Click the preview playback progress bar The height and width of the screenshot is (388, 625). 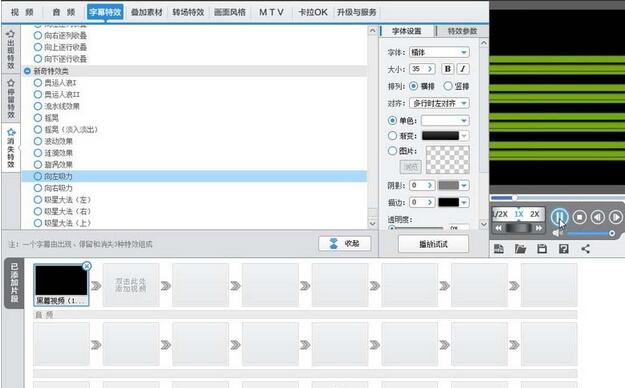click(x=557, y=197)
